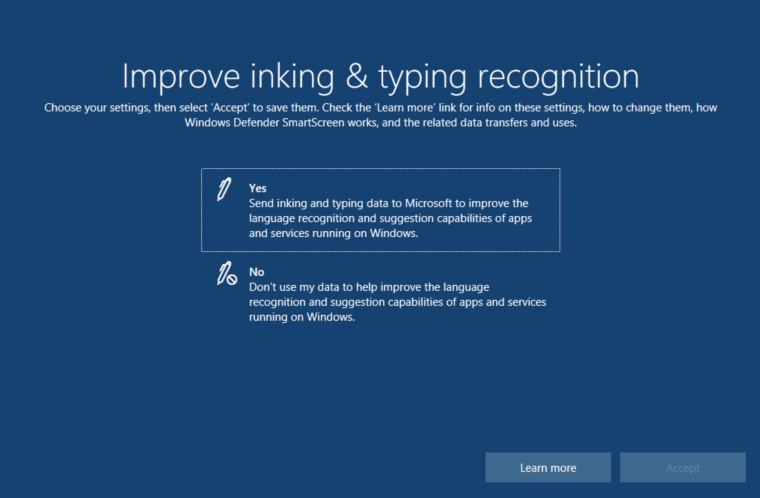The width and height of the screenshot is (760, 498).
Task: Click the 'Don't use my data' description
Action: tap(397, 302)
